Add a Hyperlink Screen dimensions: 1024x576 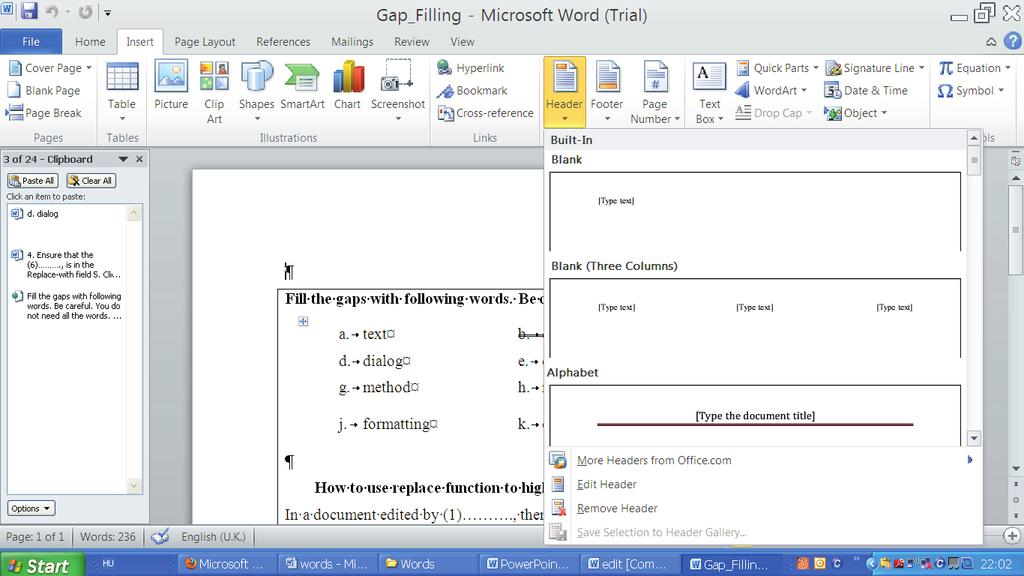[470, 68]
